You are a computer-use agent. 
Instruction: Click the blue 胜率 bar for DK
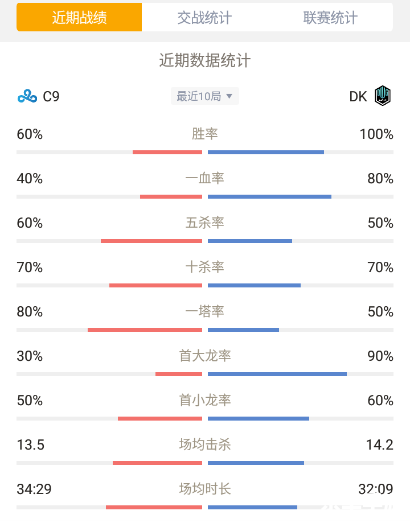point(266,152)
